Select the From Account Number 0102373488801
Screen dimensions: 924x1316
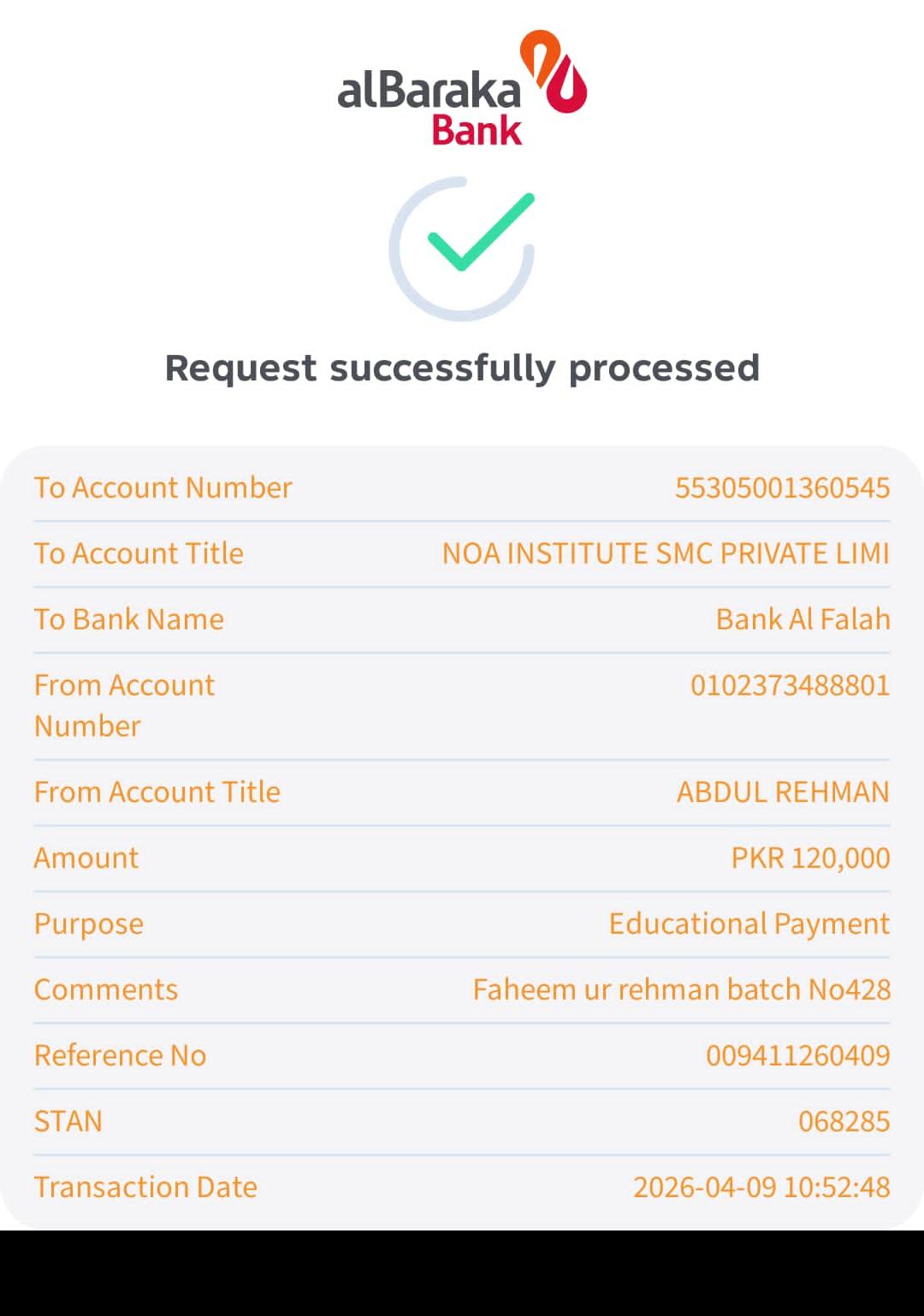tap(790, 685)
